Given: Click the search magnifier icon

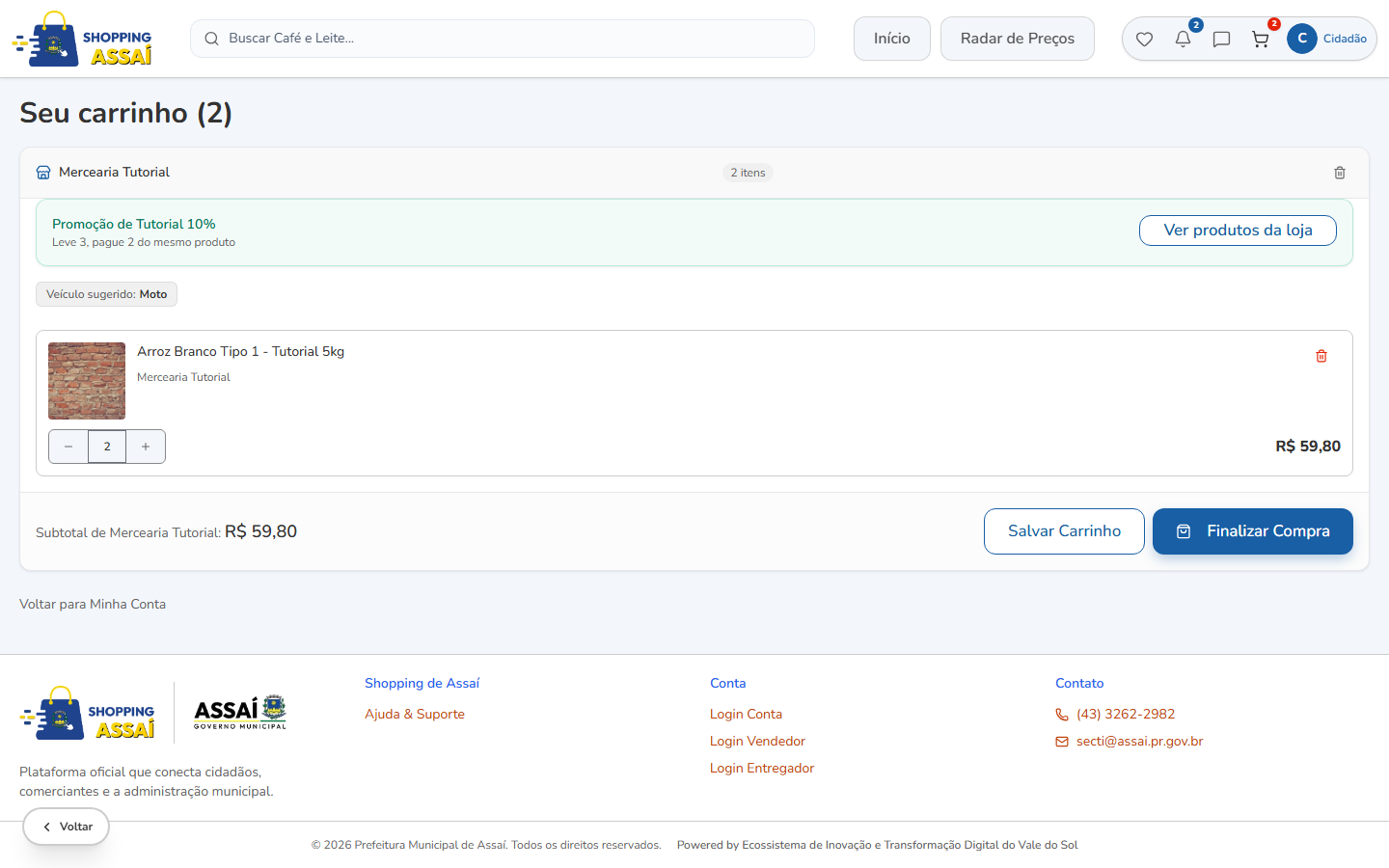Looking at the screenshot, I should click(211, 39).
